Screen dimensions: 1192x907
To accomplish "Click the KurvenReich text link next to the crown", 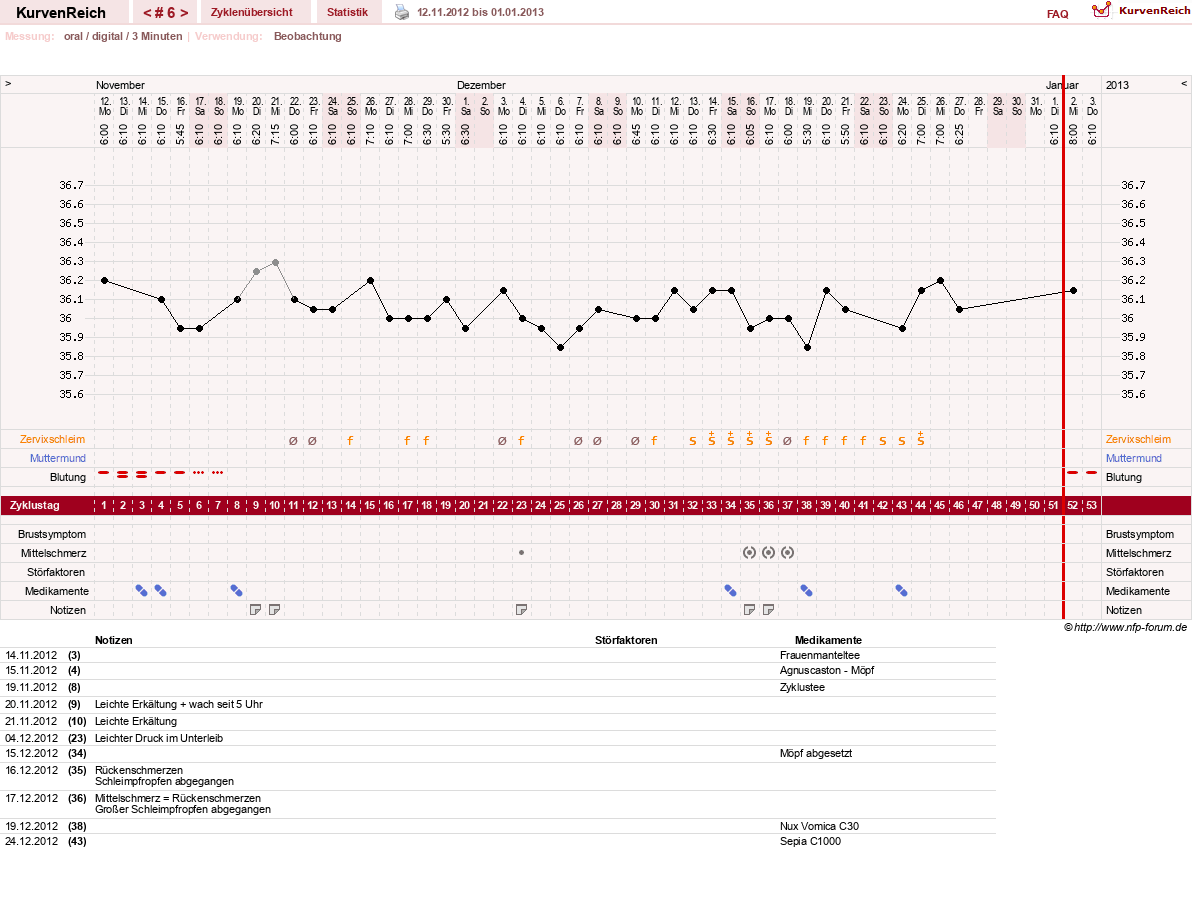I will click(x=1154, y=11).
